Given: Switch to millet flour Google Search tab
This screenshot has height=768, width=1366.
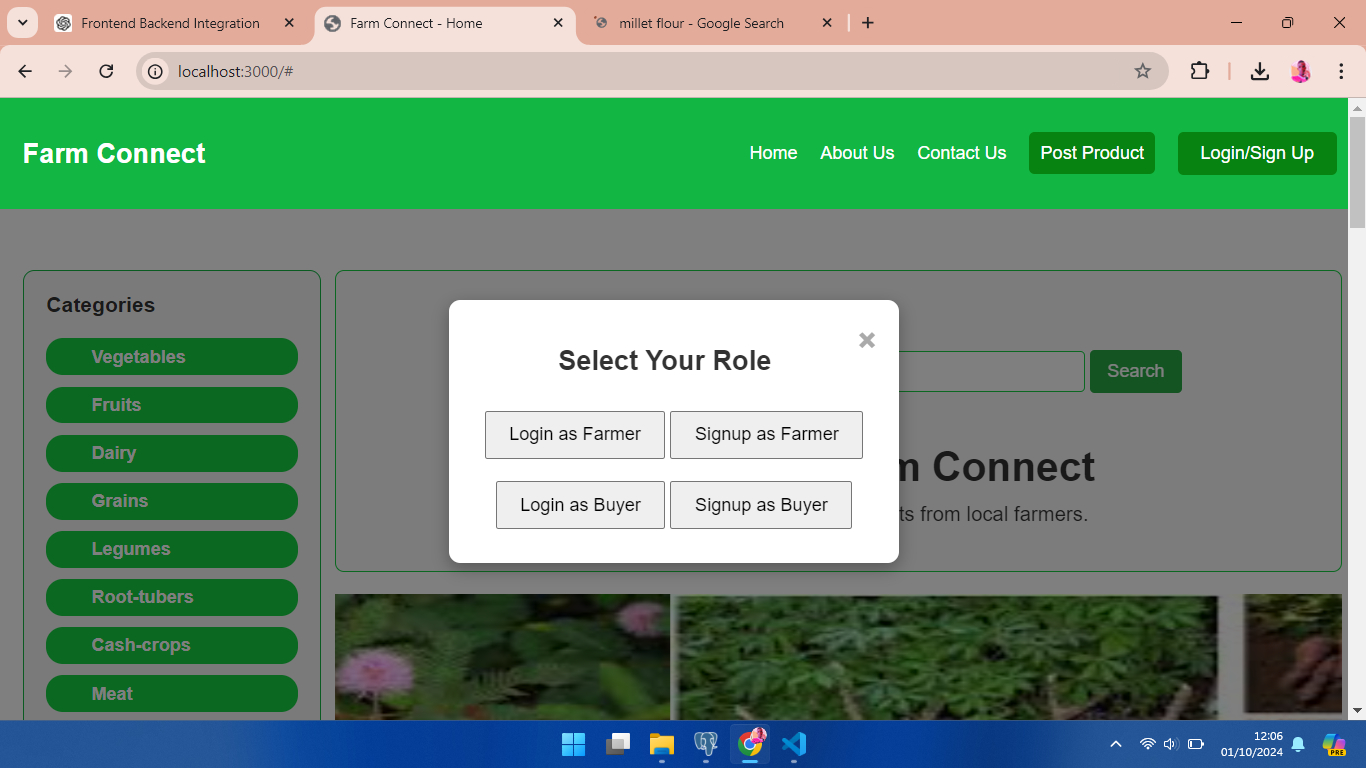Looking at the screenshot, I should tap(700, 23).
